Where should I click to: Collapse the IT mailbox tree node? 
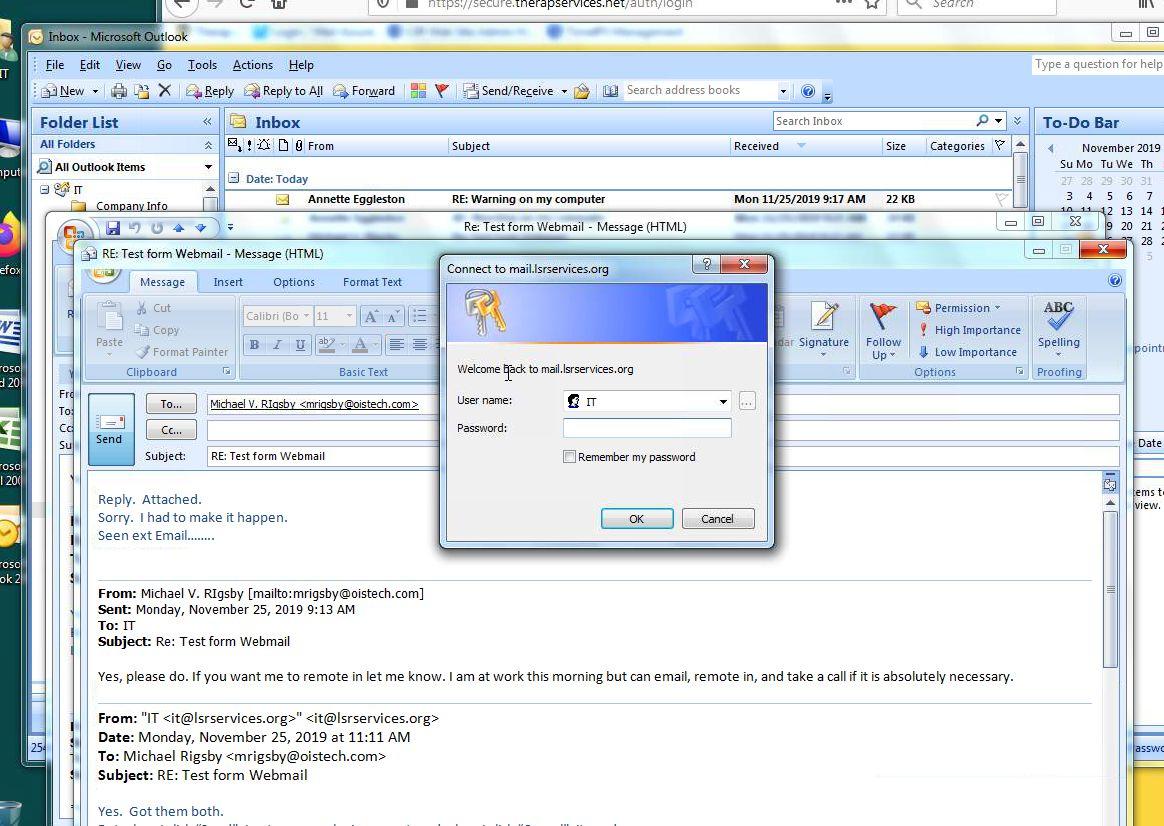(45, 189)
